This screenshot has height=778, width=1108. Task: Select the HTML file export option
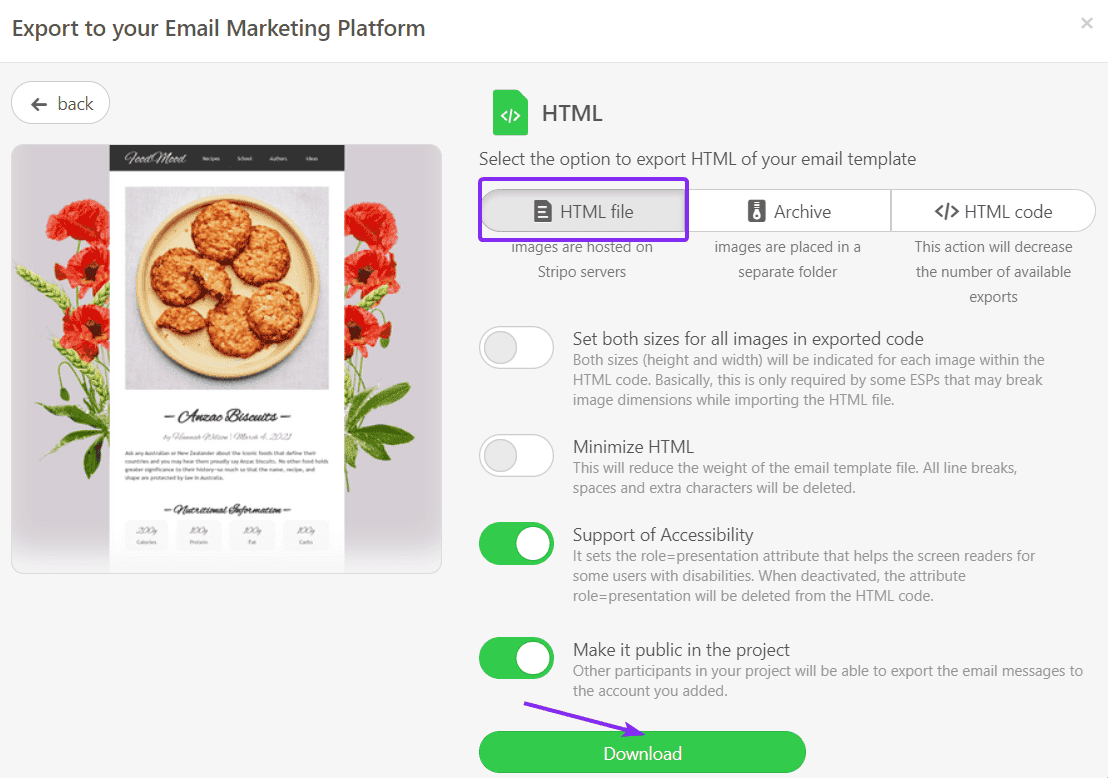pyautogui.click(x=582, y=210)
